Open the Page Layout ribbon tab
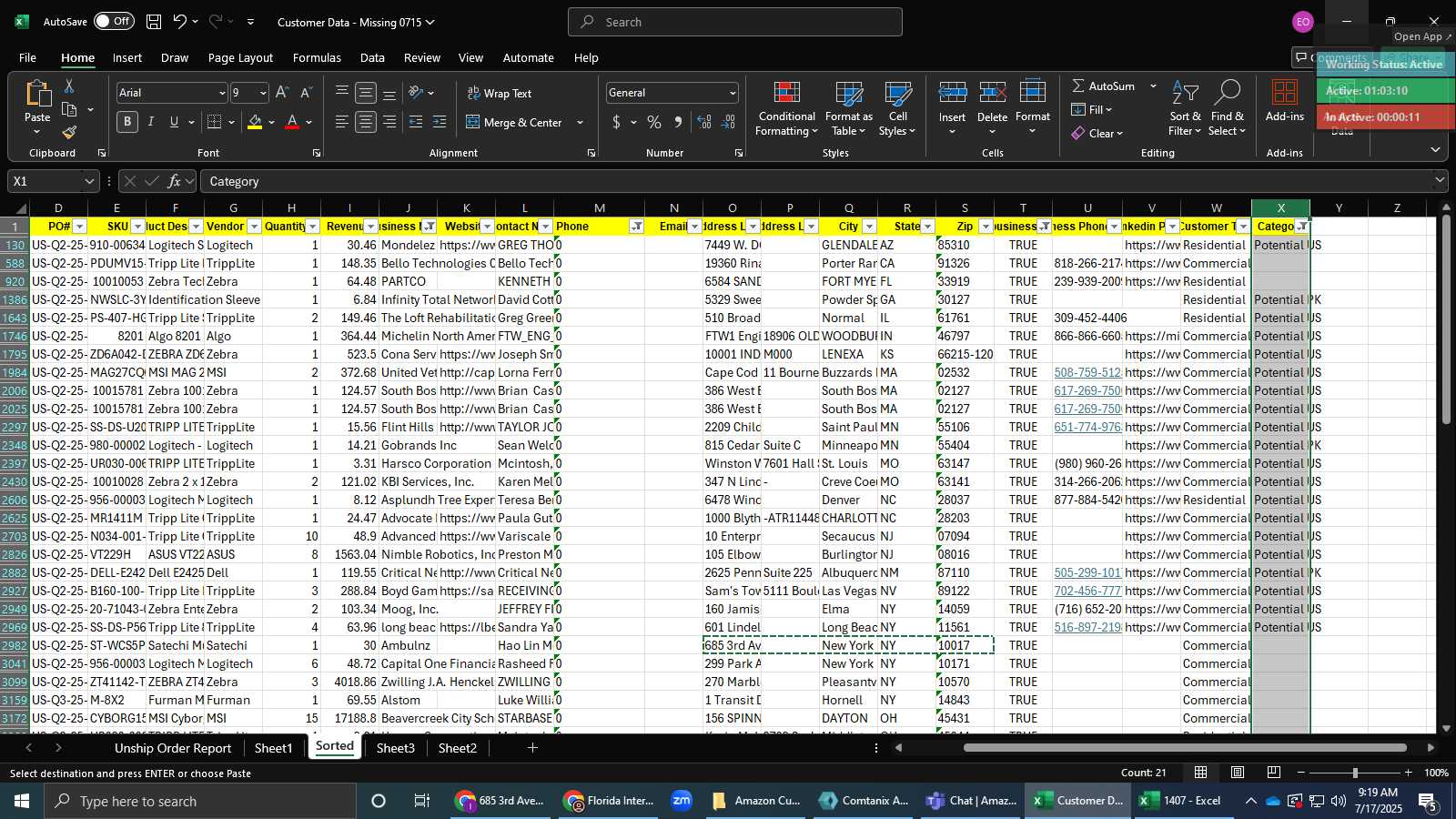This screenshot has height=819, width=1456. 240,57
